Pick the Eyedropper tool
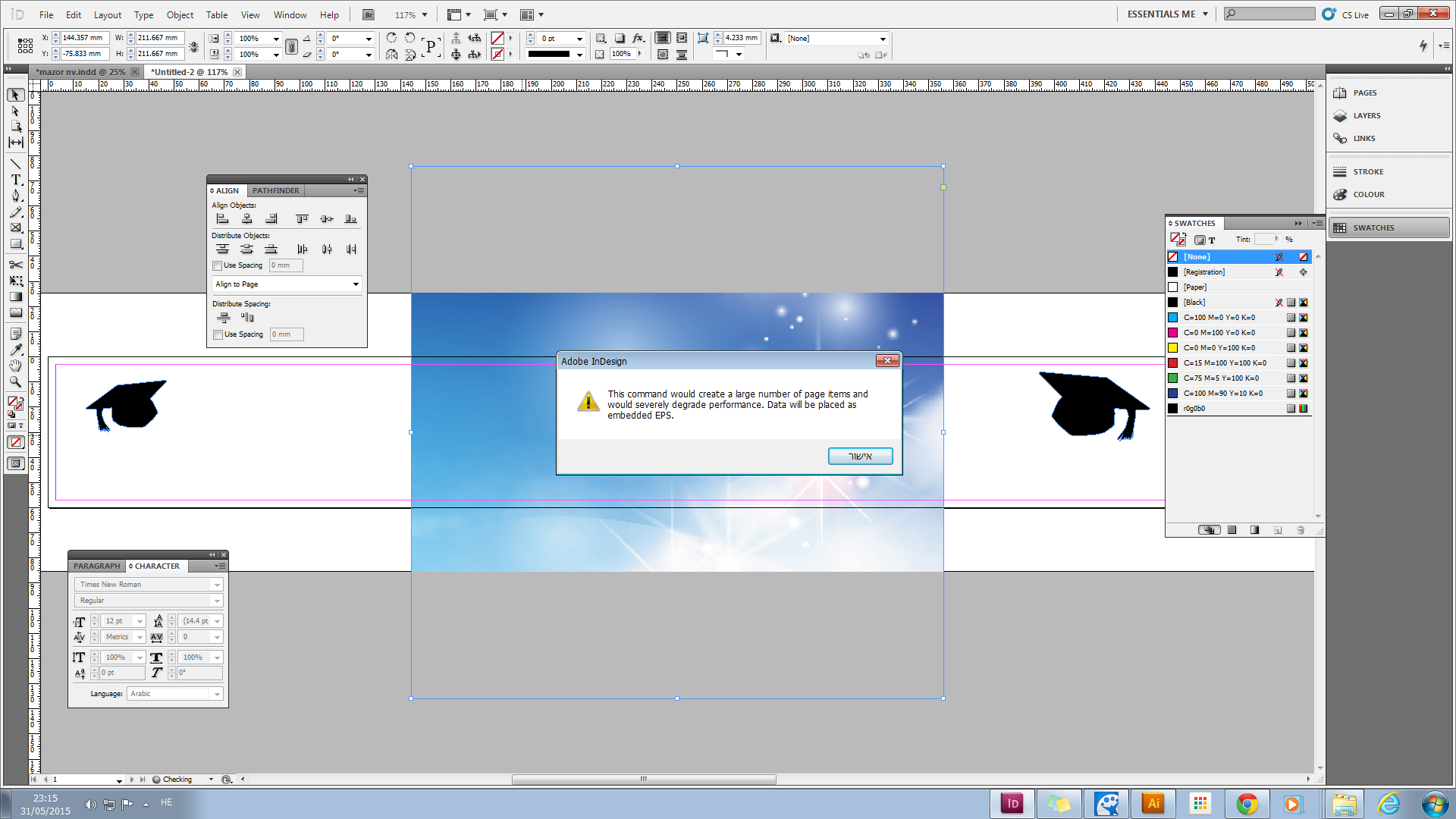The image size is (1456, 819). pos(15,350)
